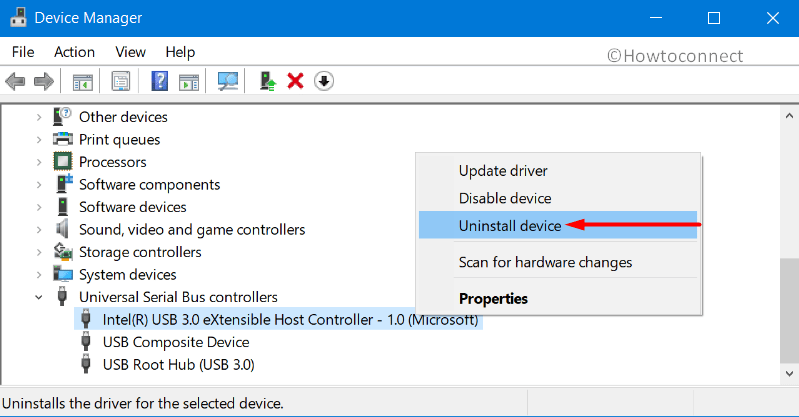
Task: Open the Action menu
Action: pyautogui.click(x=74, y=52)
